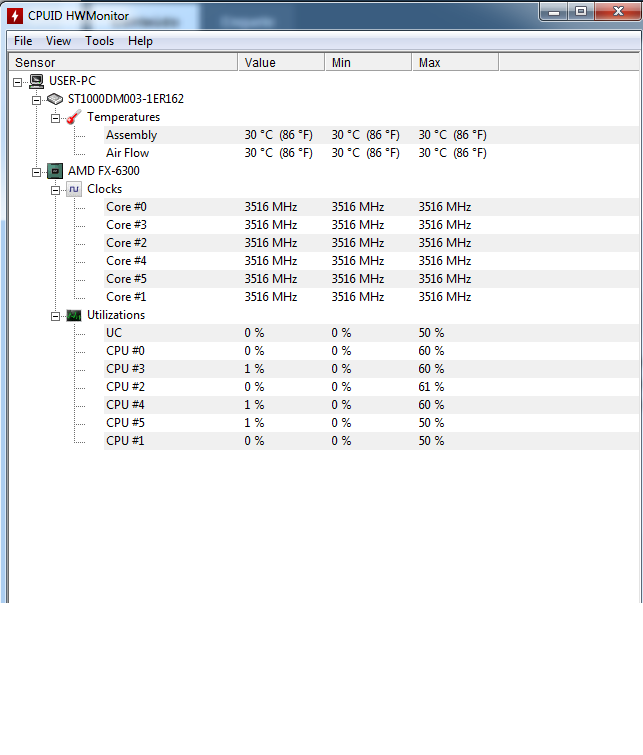Click the CPU #3 current value 1 %

(254, 369)
